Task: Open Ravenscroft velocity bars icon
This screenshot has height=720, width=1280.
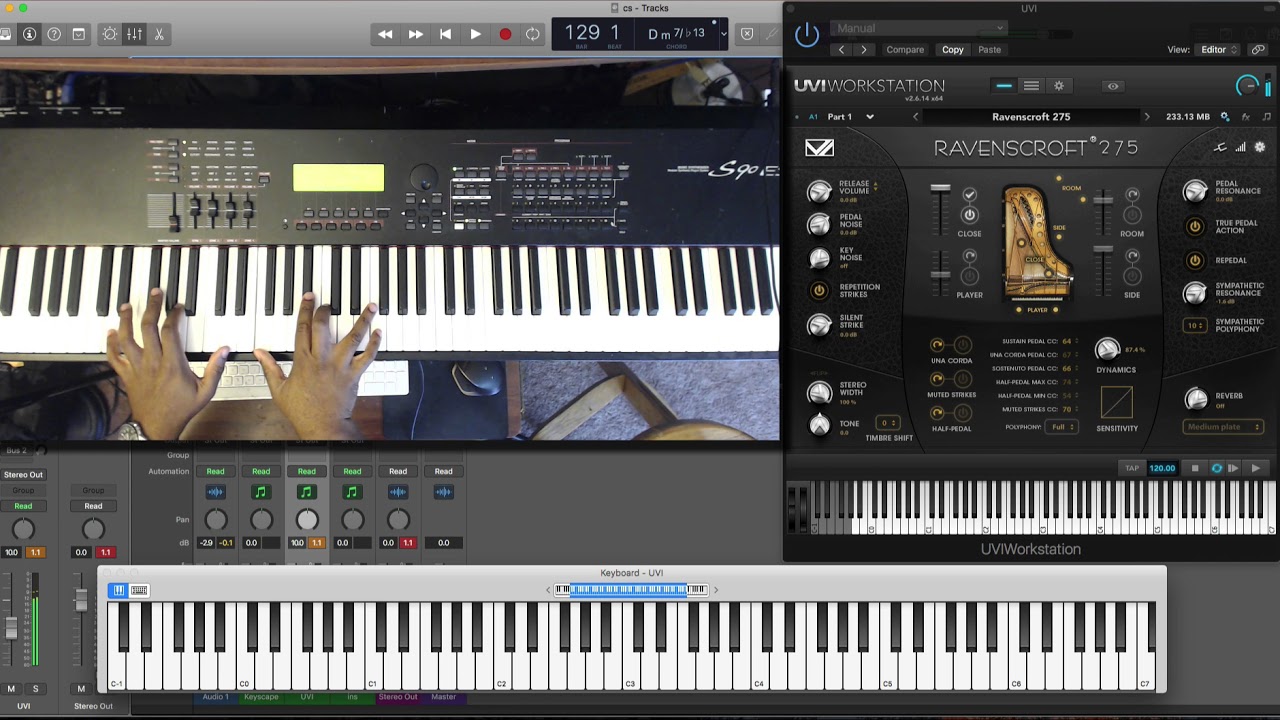Action: click(1240, 147)
